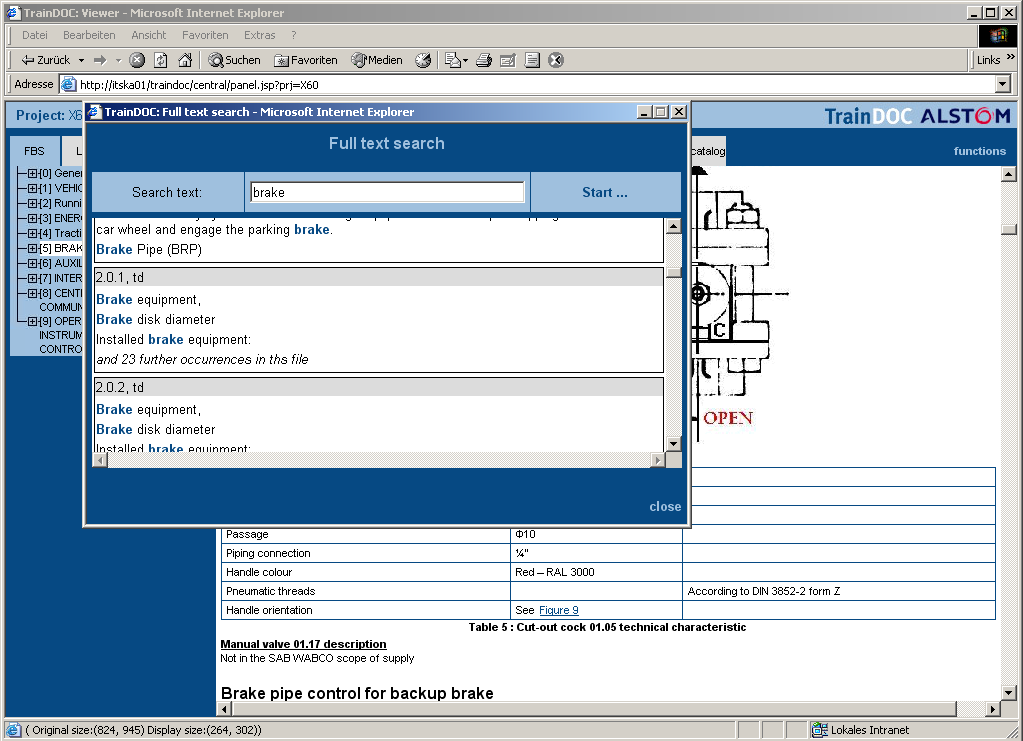Screen dimensions: 1023x741
Task: Expand the [0] General tree node
Action: click(33, 173)
